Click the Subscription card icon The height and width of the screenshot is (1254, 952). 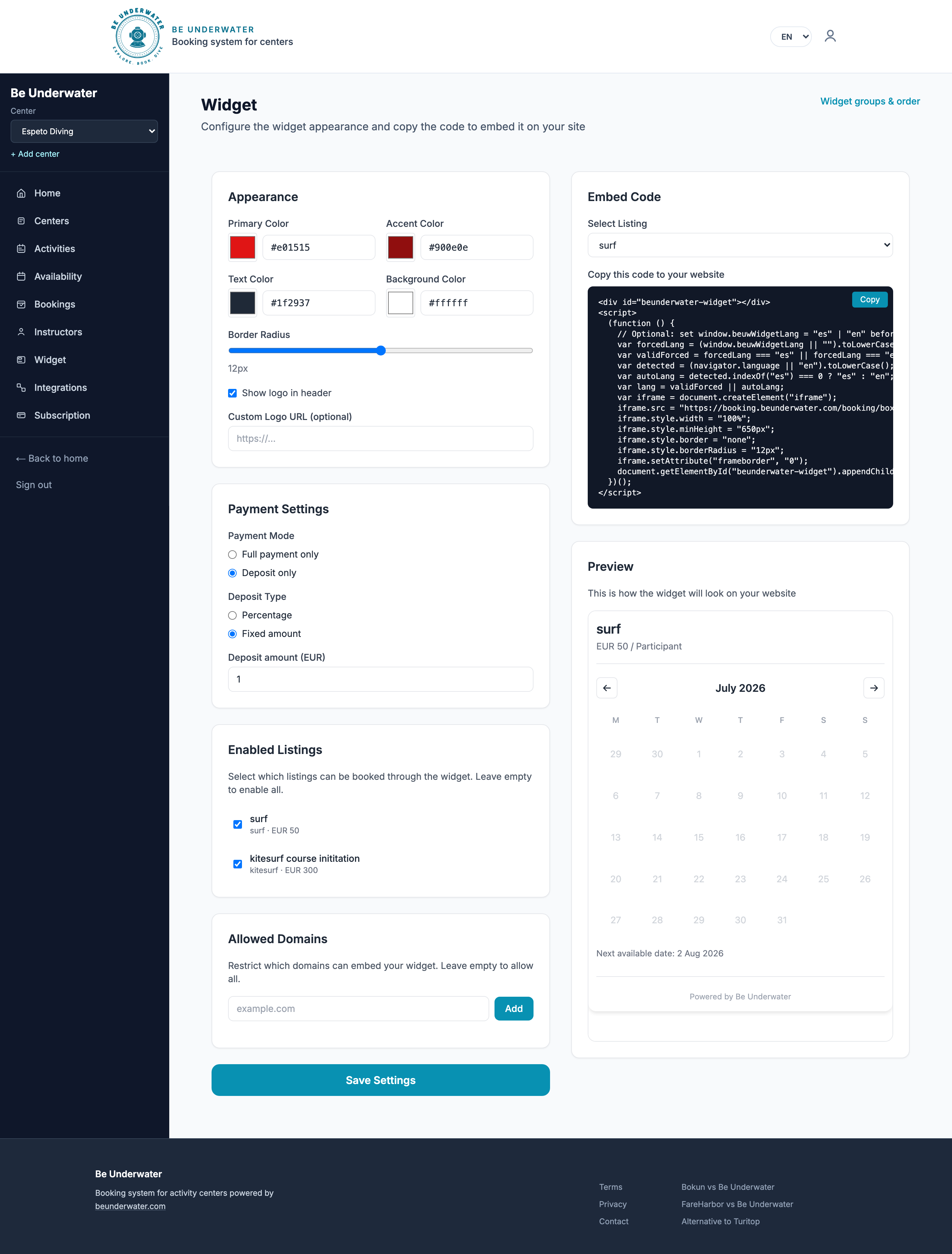(x=21, y=416)
